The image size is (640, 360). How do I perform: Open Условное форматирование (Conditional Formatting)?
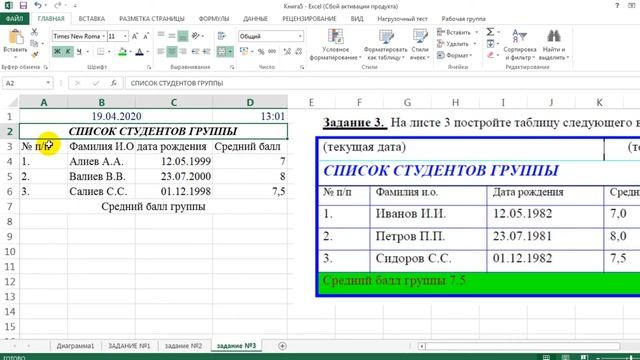(x=336, y=45)
